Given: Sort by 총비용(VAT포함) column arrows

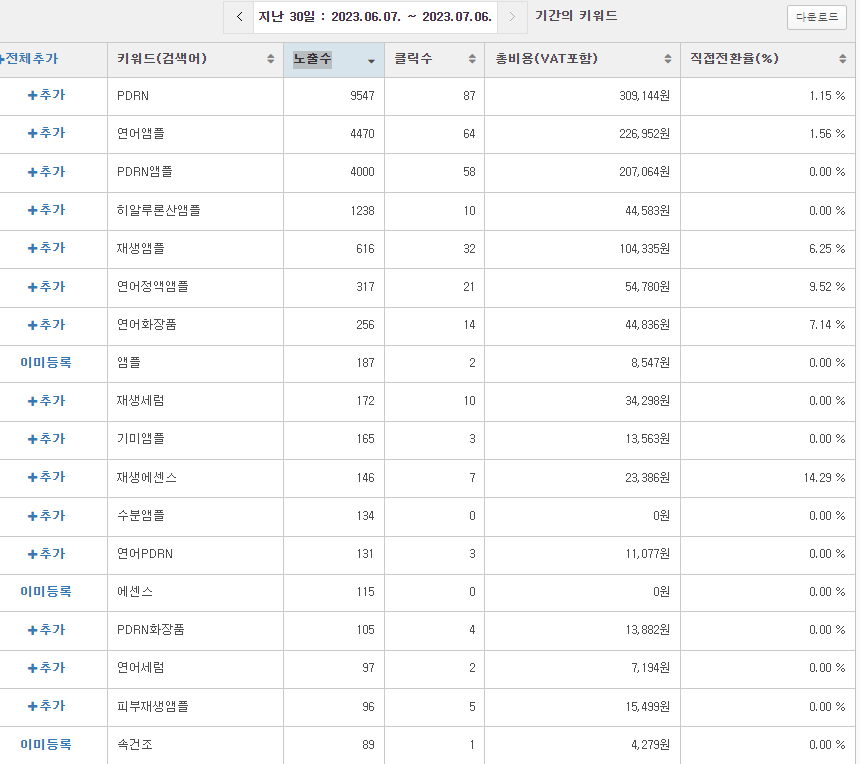Looking at the screenshot, I should coord(667,59).
